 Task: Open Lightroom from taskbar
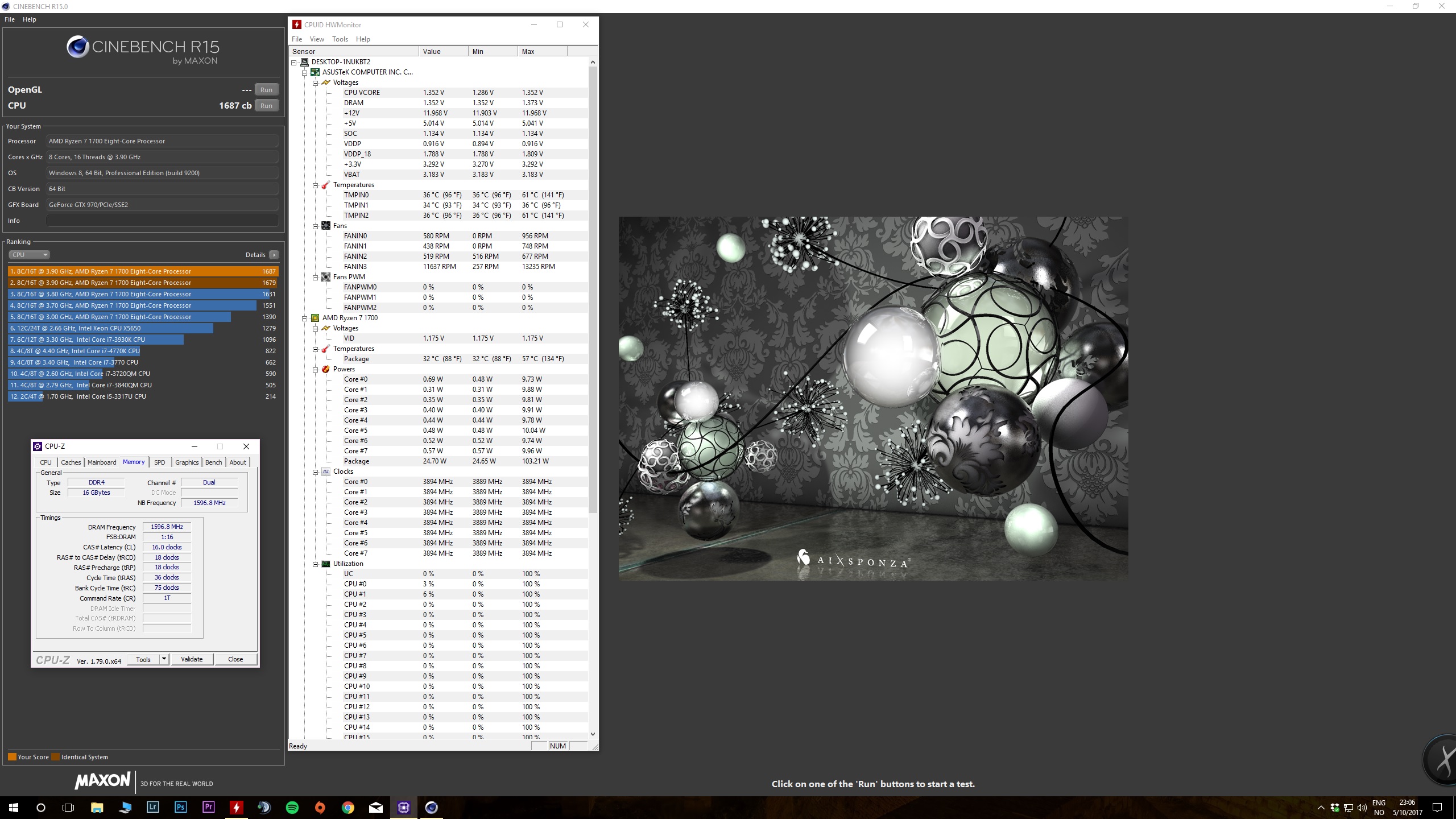153,808
